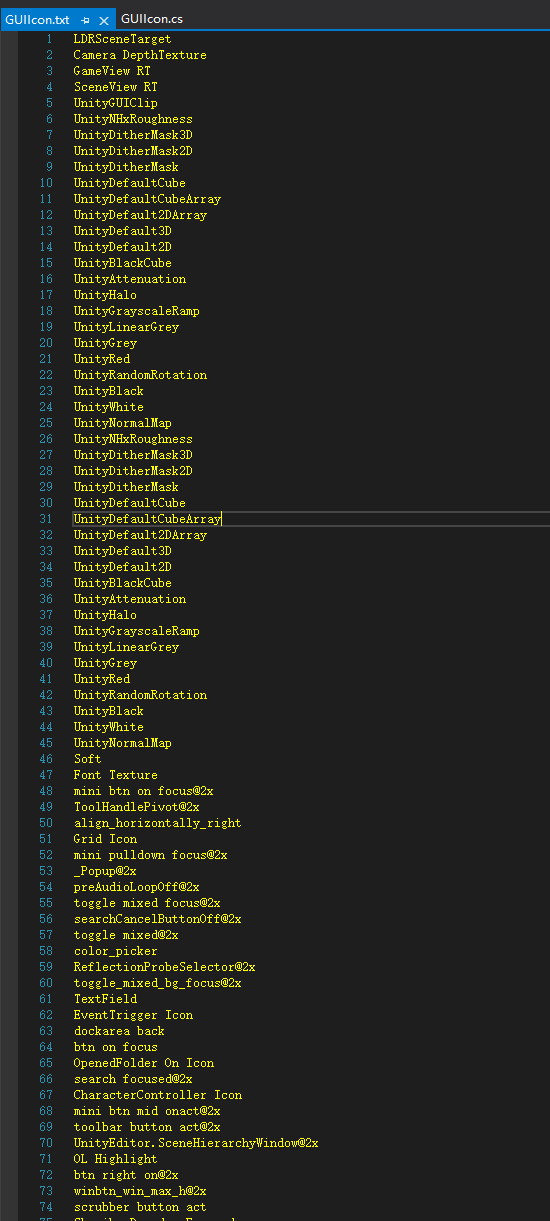Click the Grid Icon line

(x=105, y=839)
